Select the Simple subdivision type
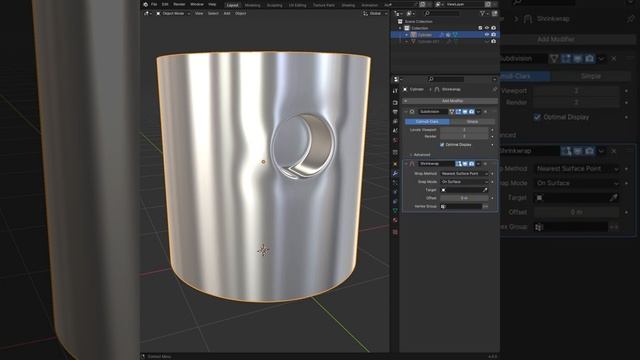640x360 pixels. [x=472, y=122]
